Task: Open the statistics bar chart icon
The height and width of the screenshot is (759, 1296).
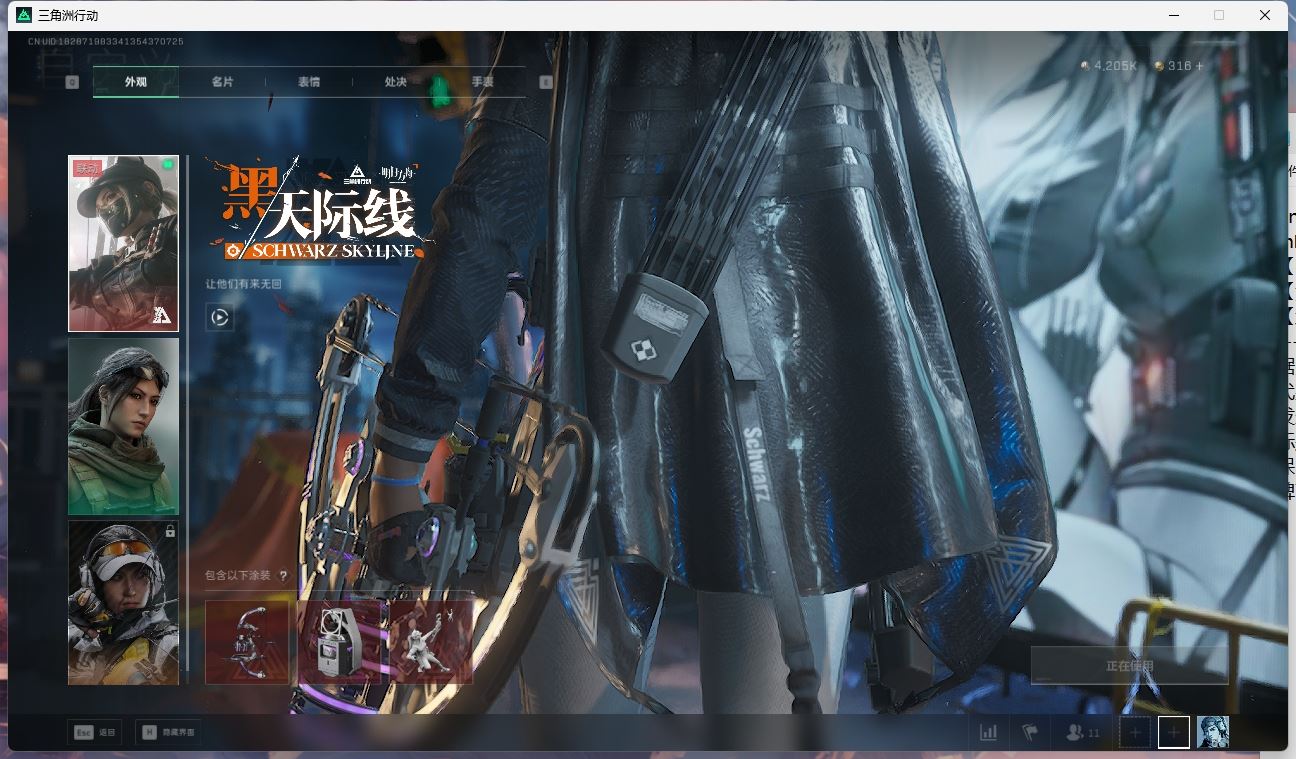Action: tap(988, 732)
